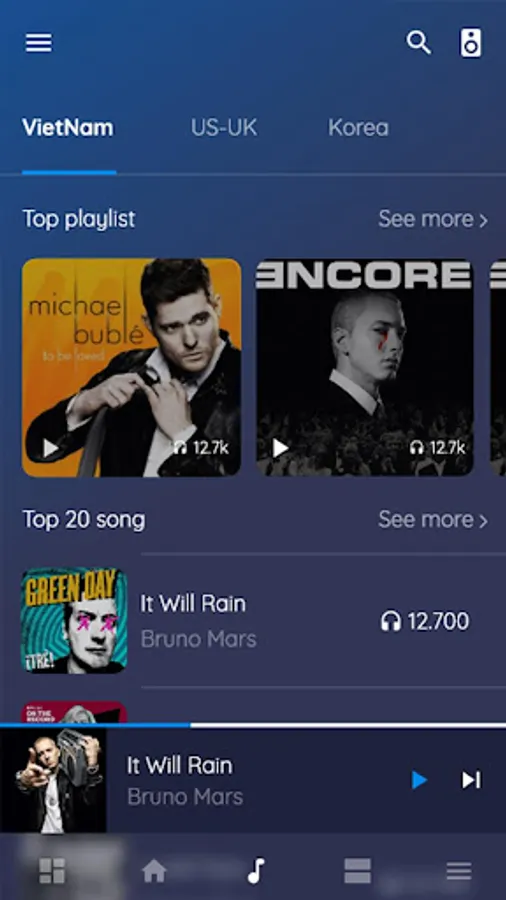Tap the grid dashboard icon in bottom bar

click(x=52, y=871)
